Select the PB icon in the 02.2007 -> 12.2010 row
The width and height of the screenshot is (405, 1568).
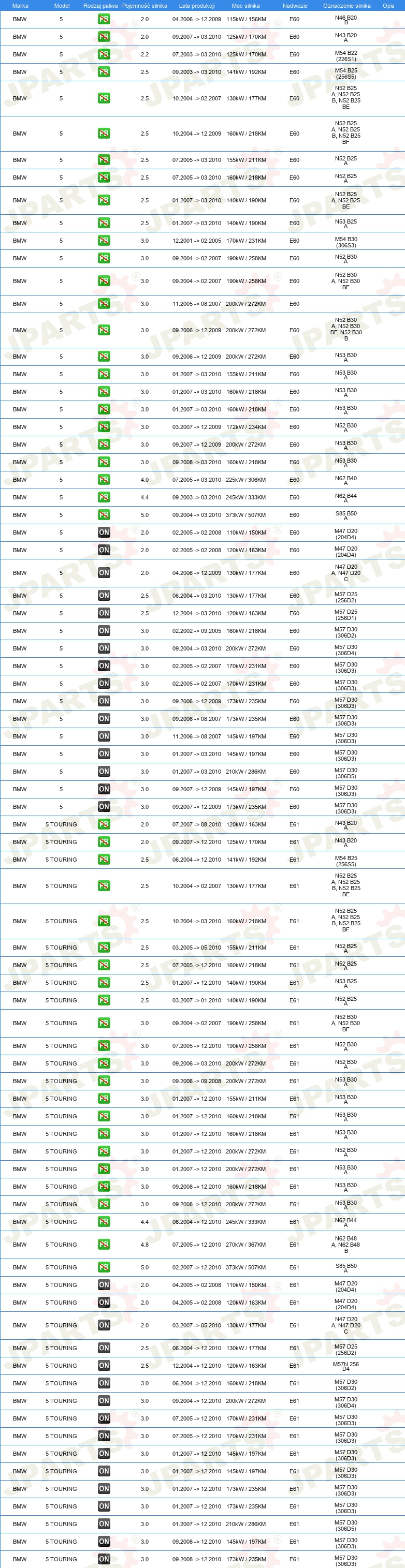pos(104,1267)
